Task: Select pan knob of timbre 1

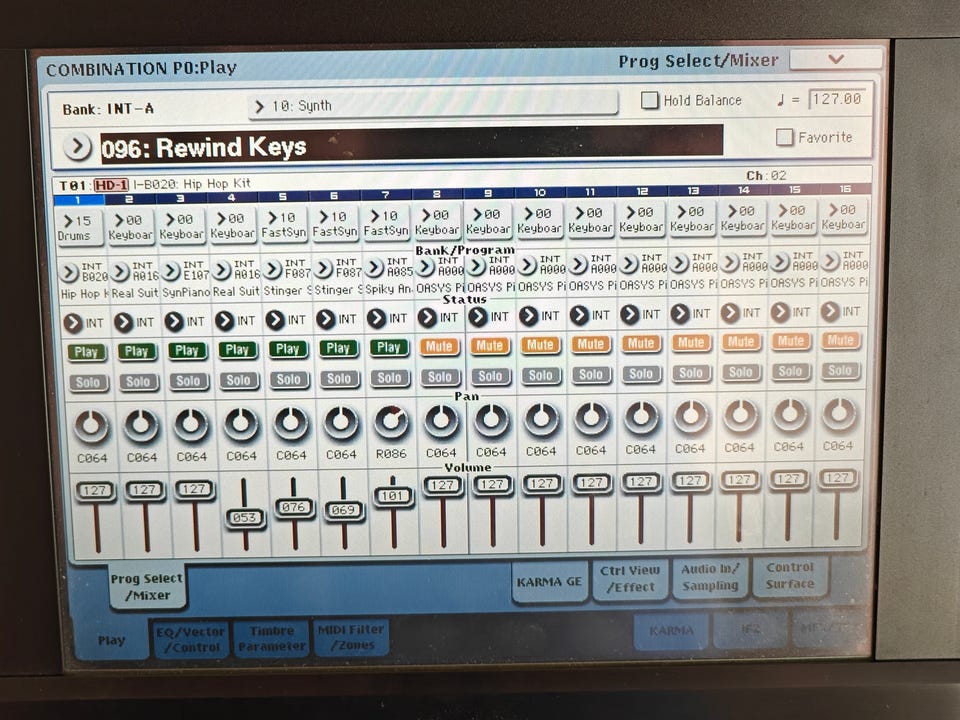Action: point(91,426)
